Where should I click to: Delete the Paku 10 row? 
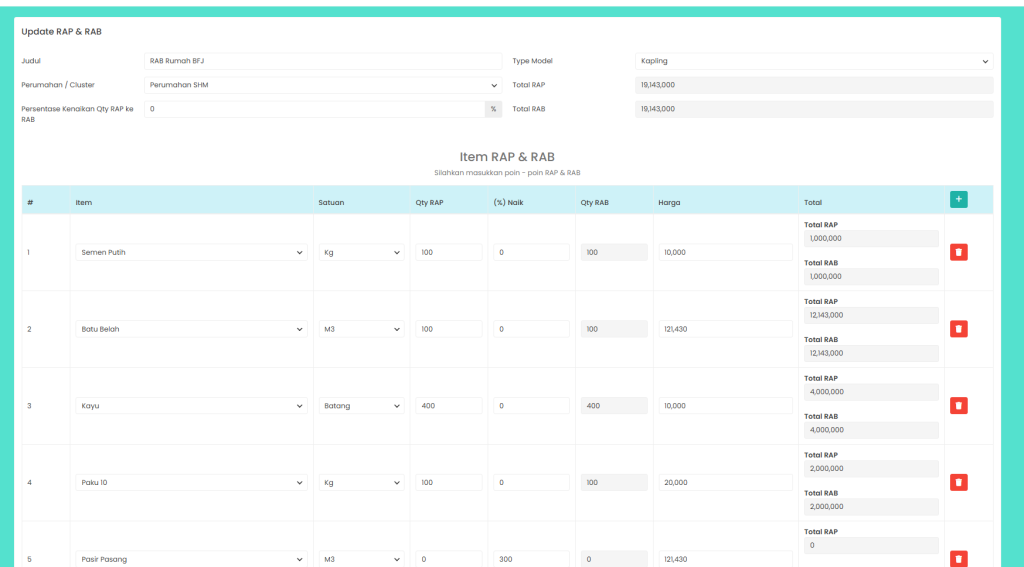point(958,482)
